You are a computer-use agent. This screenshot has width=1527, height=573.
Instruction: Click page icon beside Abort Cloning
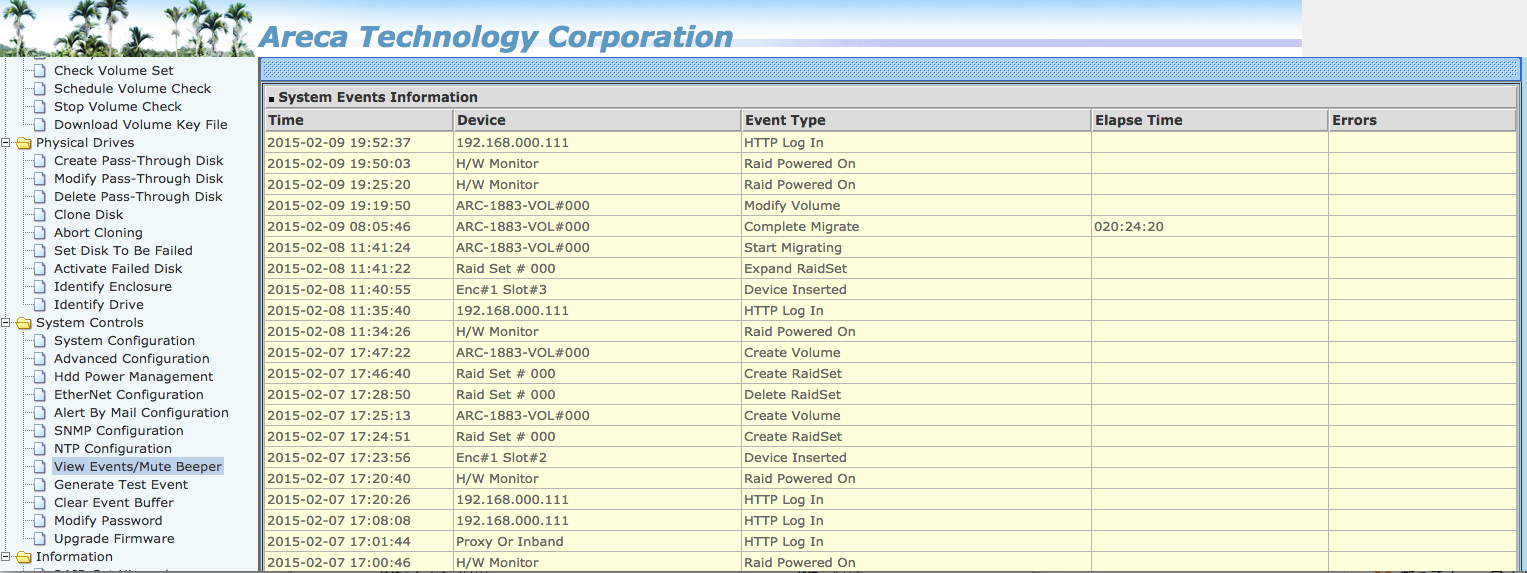(x=40, y=233)
